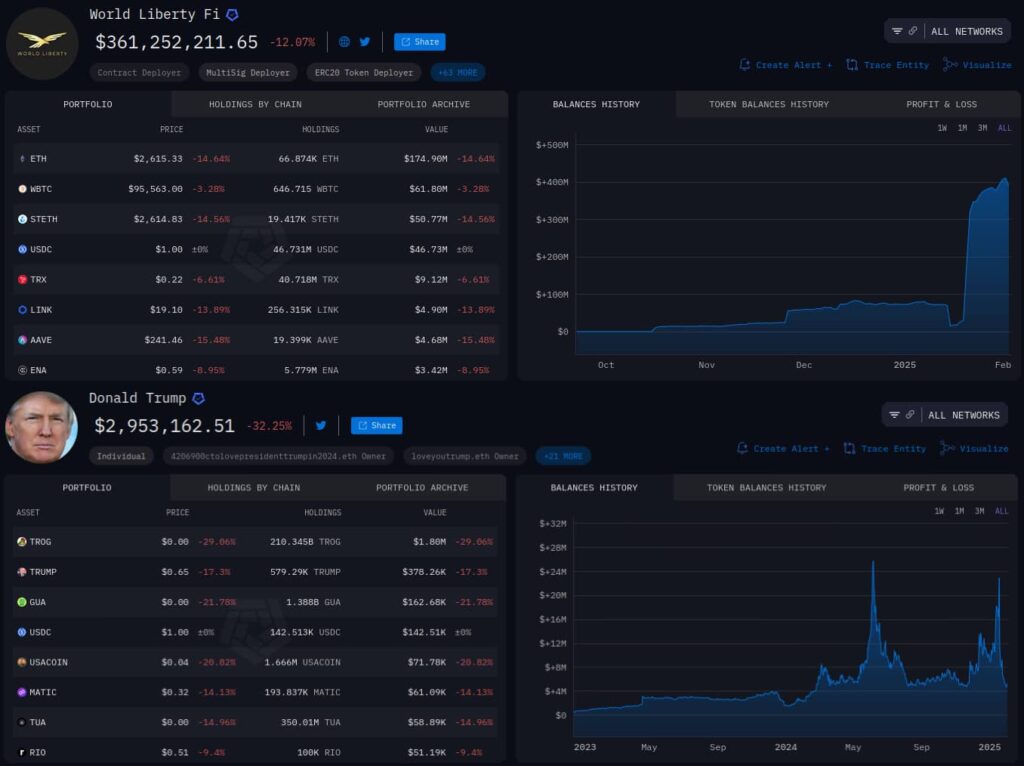Open Donald Trump's Profit & Loss tab
This screenshot has width=1024, height=766.
click(x=938, y=487)
